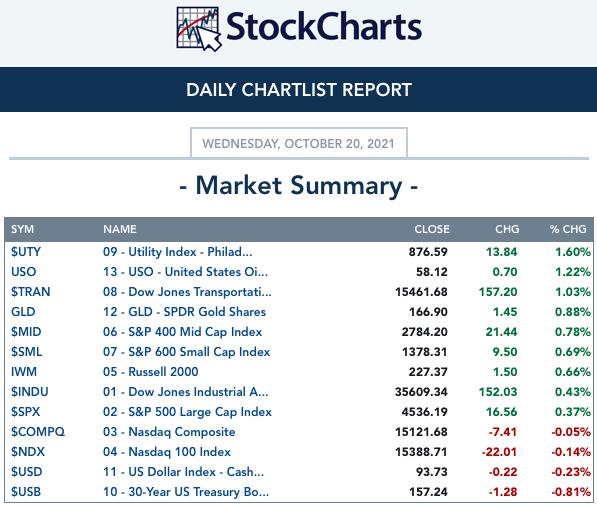This screenshot has width=597, height=507.
Task: Click the StockCharts wordmark text
Action: pos(324,27)
